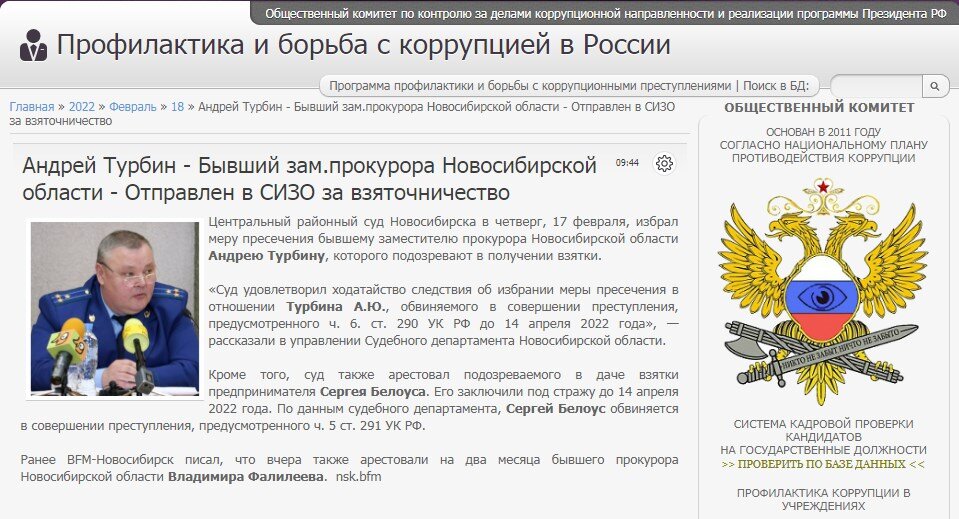Click the site title Профилактика и борьба с коррупцией
This screenshot has height=519, width=959.
click(x=363, y=45)
